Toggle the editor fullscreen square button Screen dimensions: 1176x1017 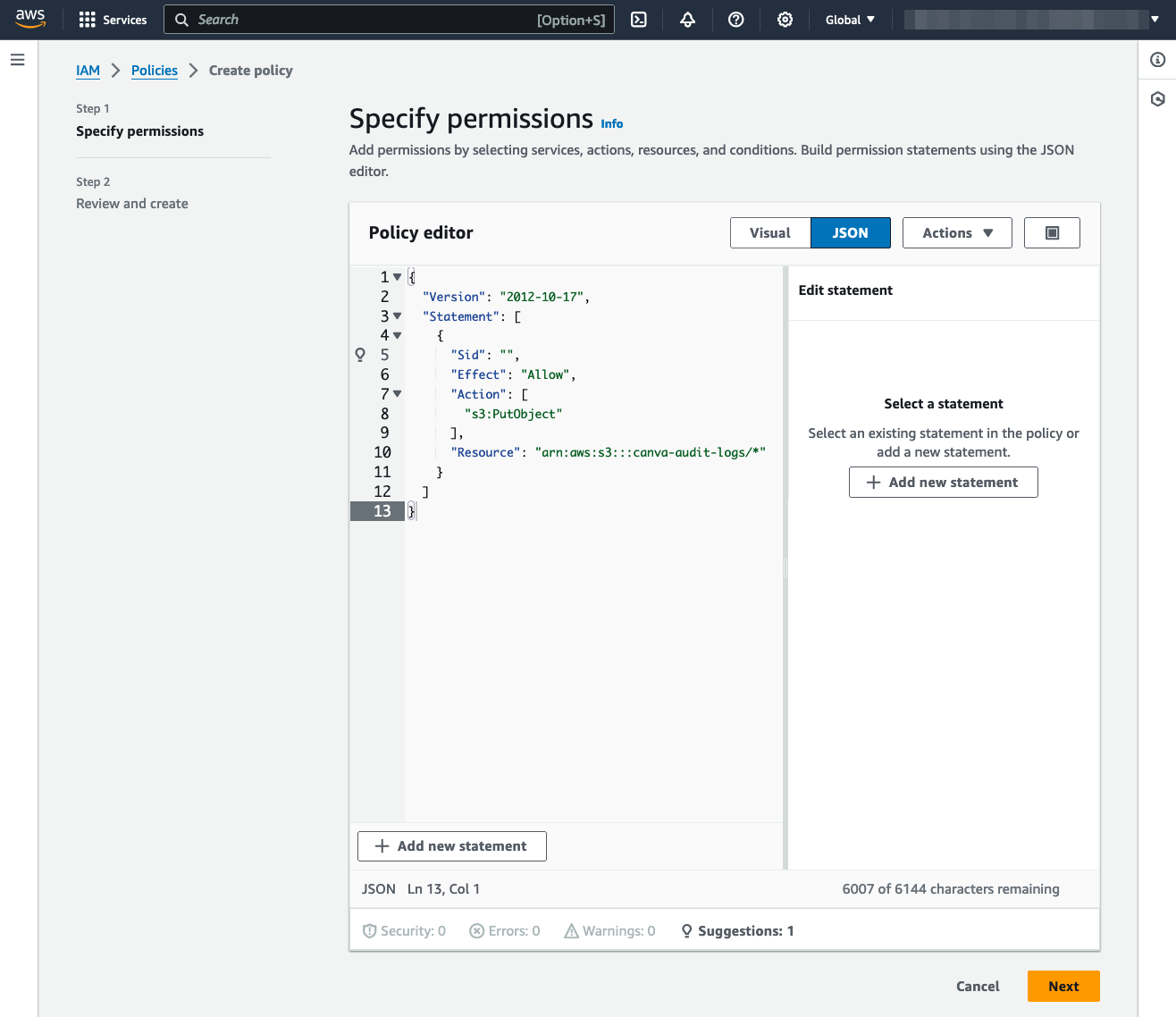click(x=1052, y=233)
